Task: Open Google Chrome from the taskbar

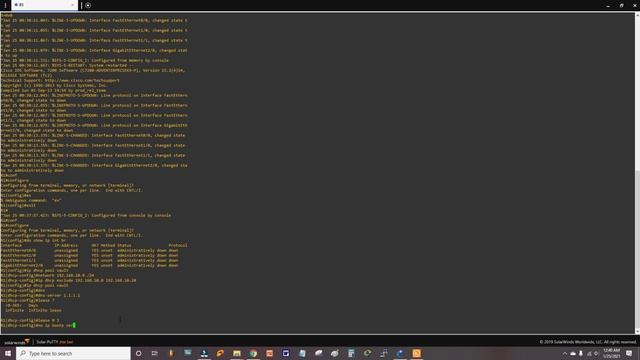Action: (x=253, y=353)
